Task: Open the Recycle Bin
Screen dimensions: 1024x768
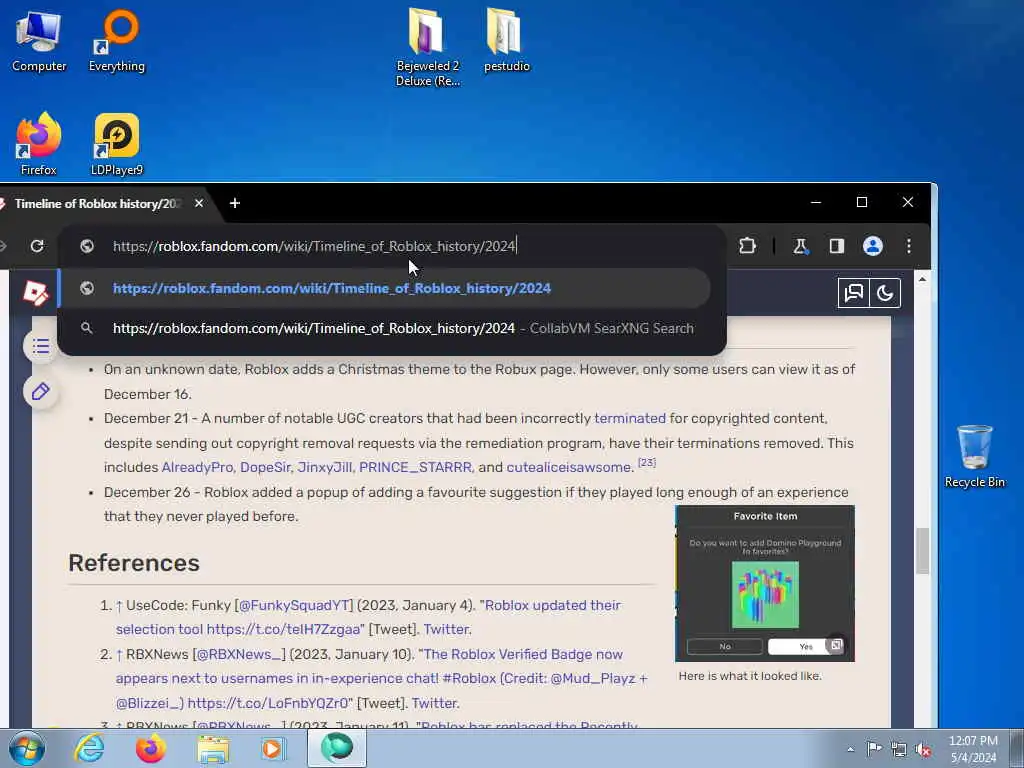Action: tap(974, 456)
